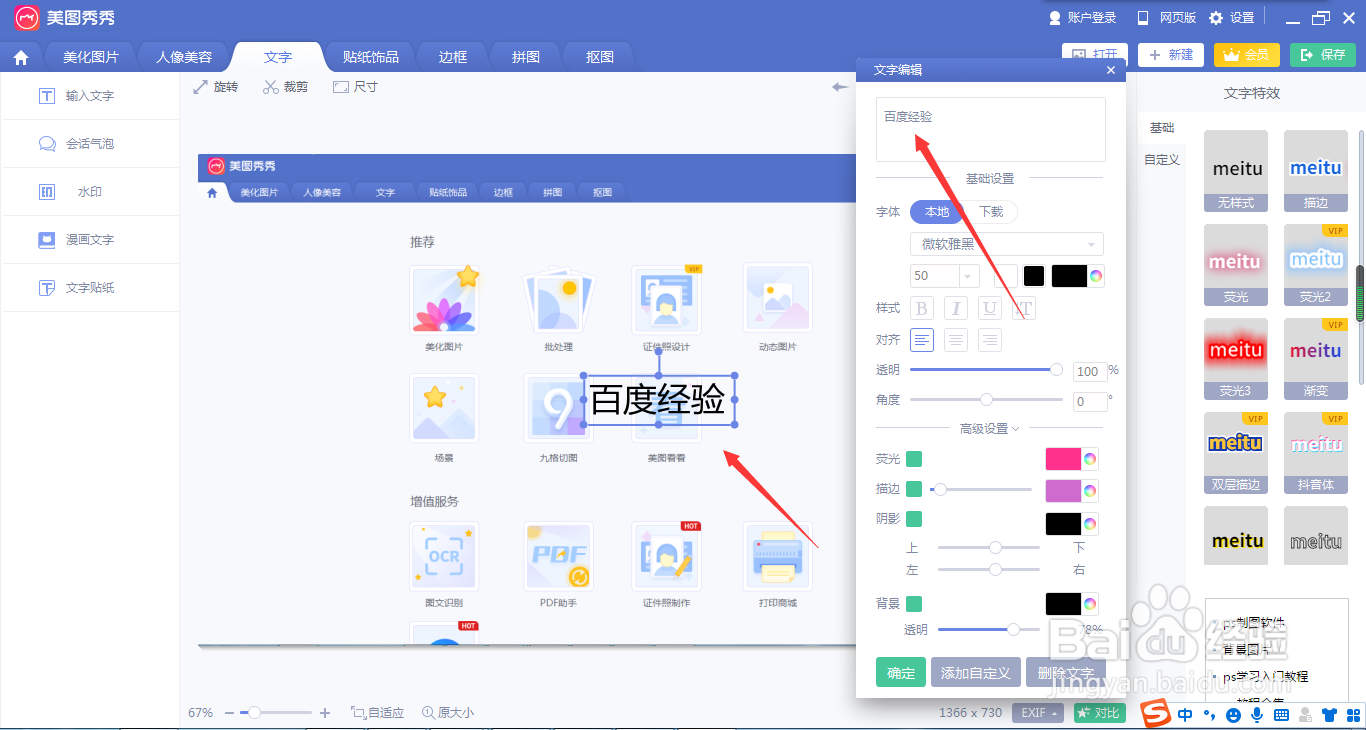Apply the 荧光3 text effect thumbnail

[1236, 359]
